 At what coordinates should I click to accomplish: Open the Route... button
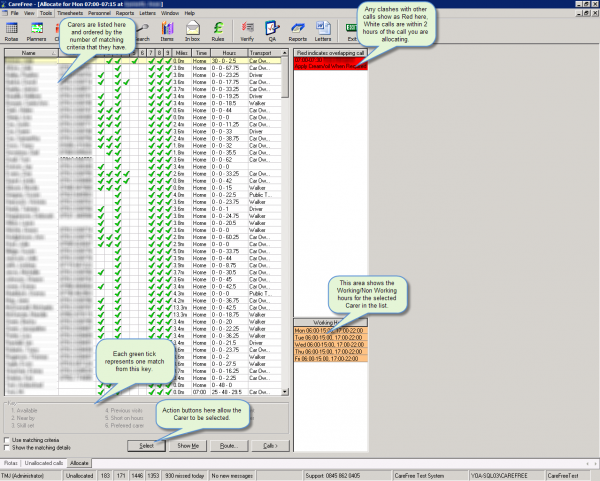229,445
